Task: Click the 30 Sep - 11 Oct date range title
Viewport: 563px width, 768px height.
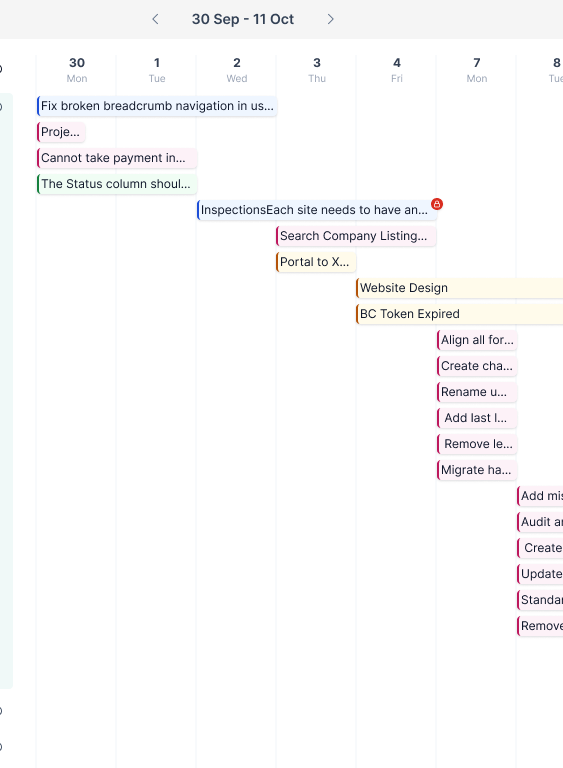Action: click(243, 19)
